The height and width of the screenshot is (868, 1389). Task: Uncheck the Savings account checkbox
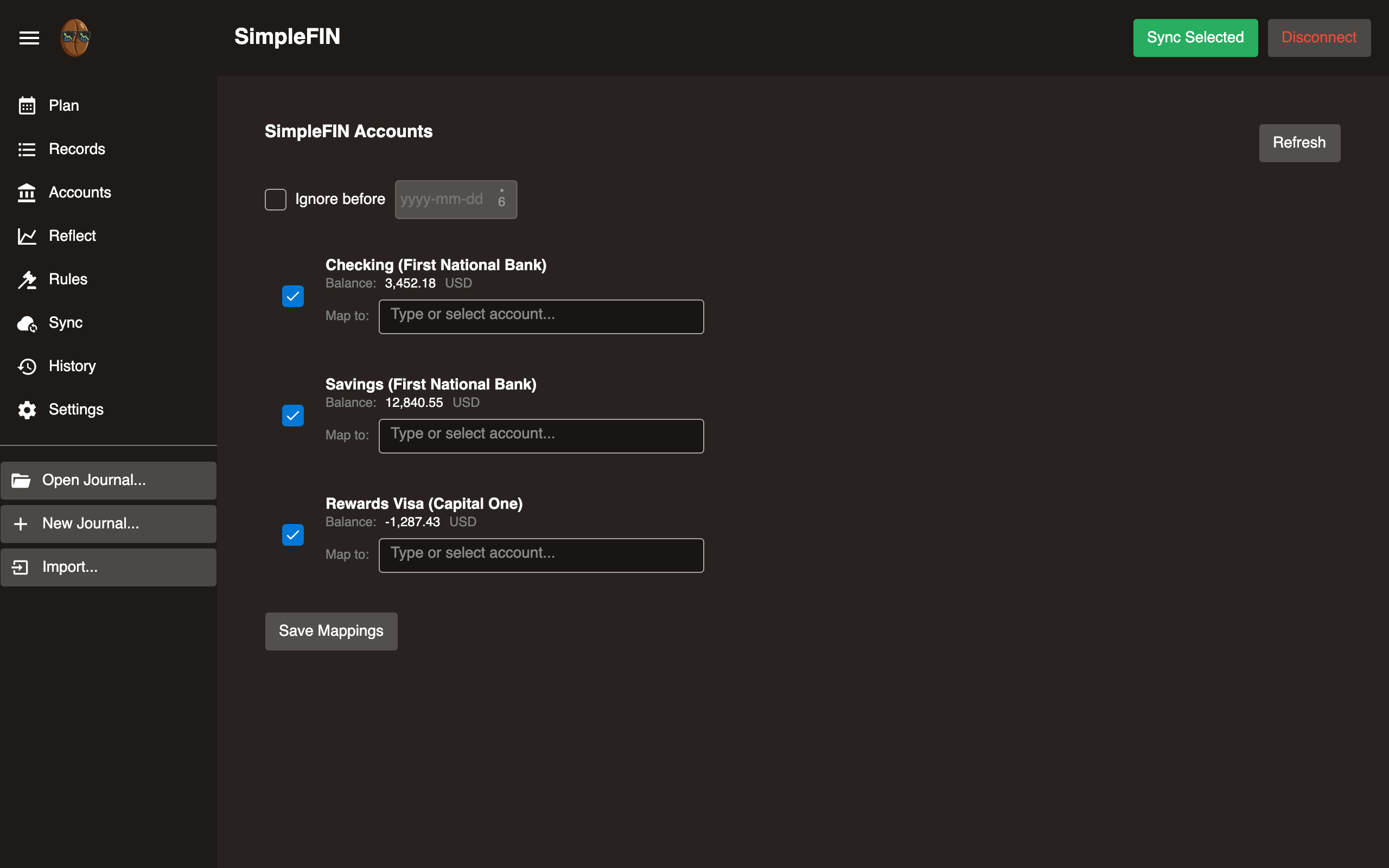tap(293, 416)
